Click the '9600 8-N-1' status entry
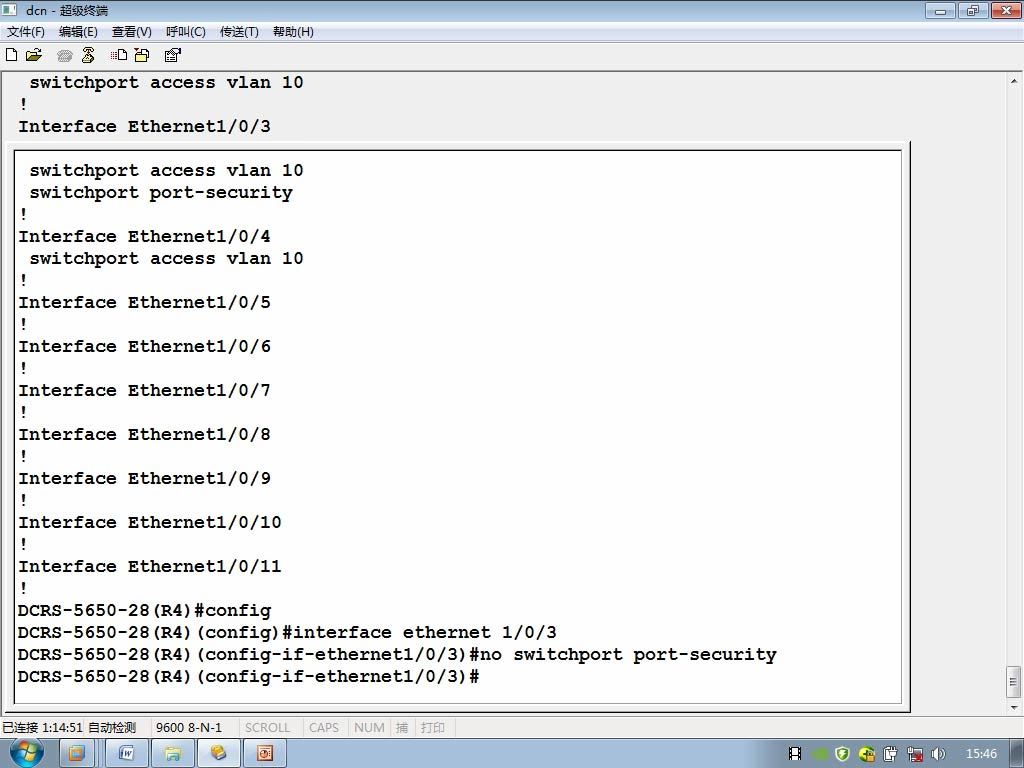 pos(189,728)
